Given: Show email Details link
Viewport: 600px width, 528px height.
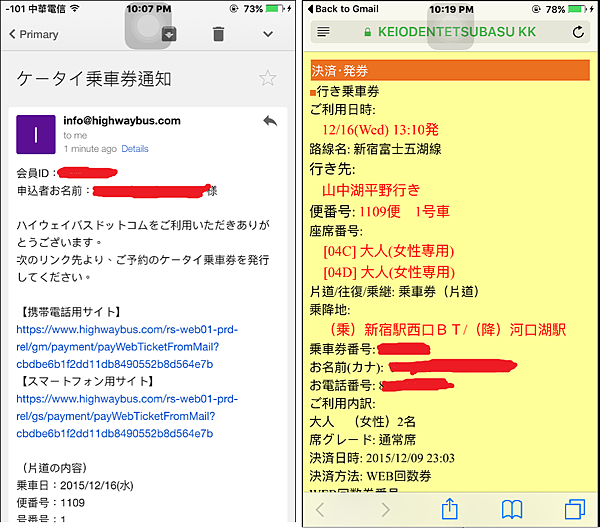Looking at the screenshot, I should coord(135,148).
